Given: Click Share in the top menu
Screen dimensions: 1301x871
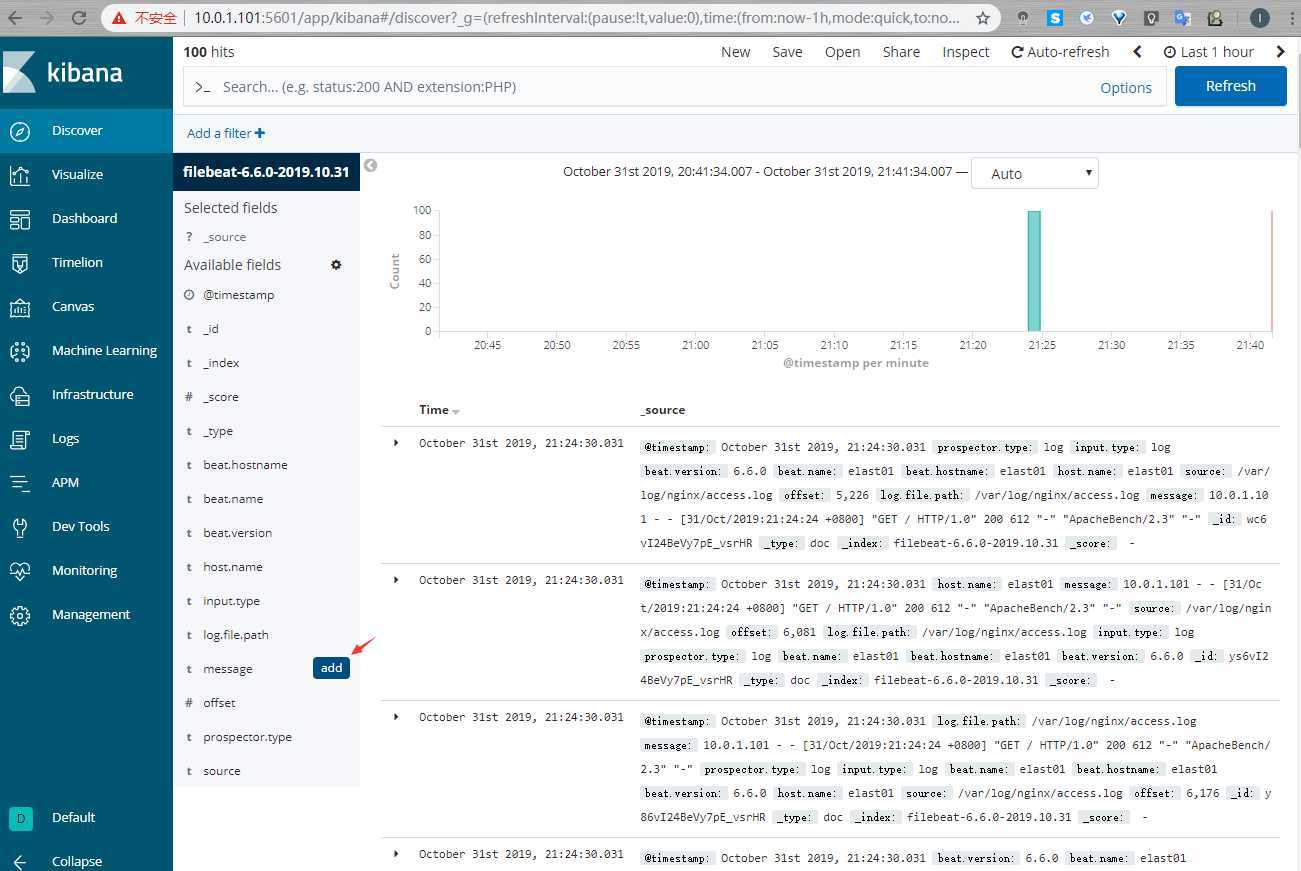Looking at the screenshot, I should pos(901,52).
